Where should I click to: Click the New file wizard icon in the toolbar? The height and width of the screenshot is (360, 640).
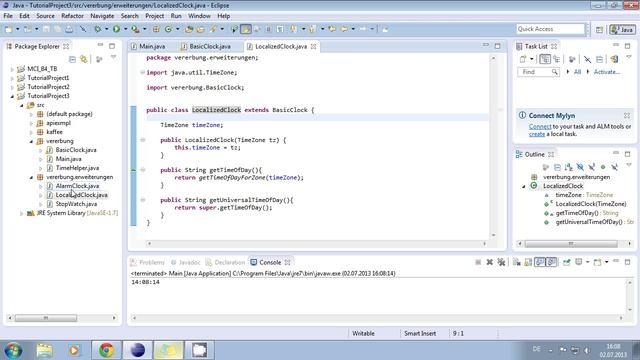click(9, 29)
